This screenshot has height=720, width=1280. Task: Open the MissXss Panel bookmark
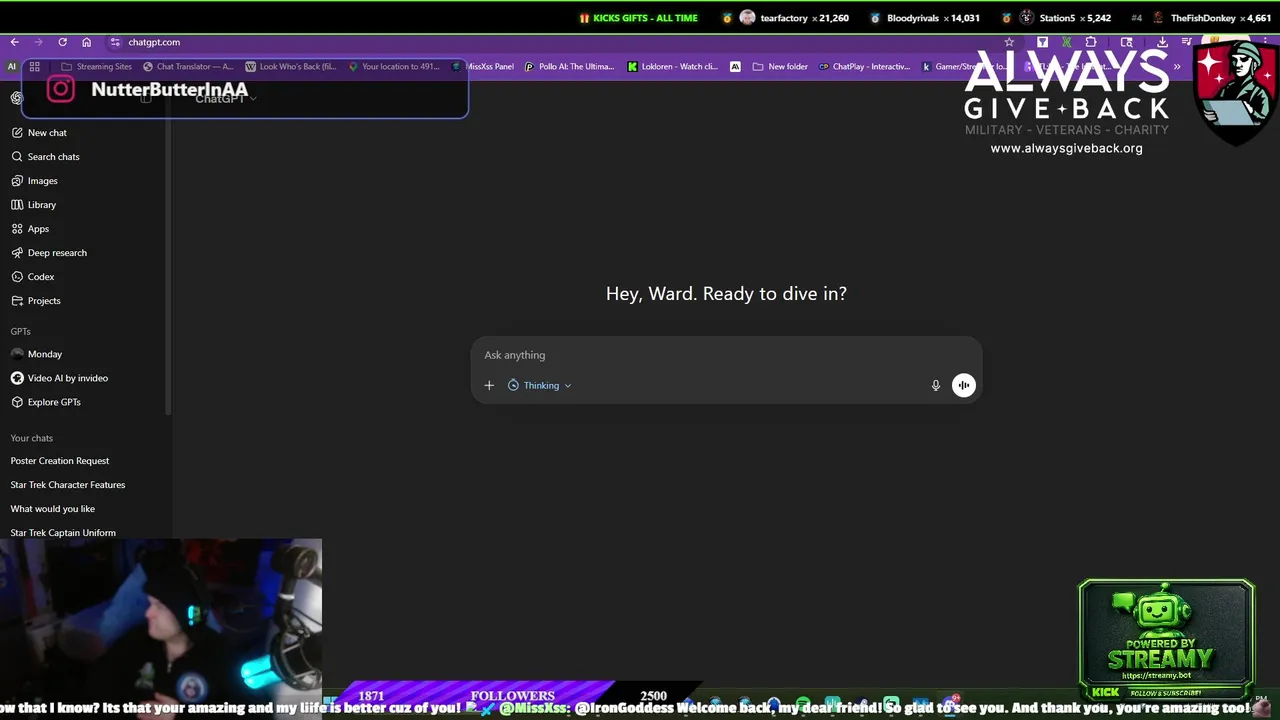pos(483,67)
